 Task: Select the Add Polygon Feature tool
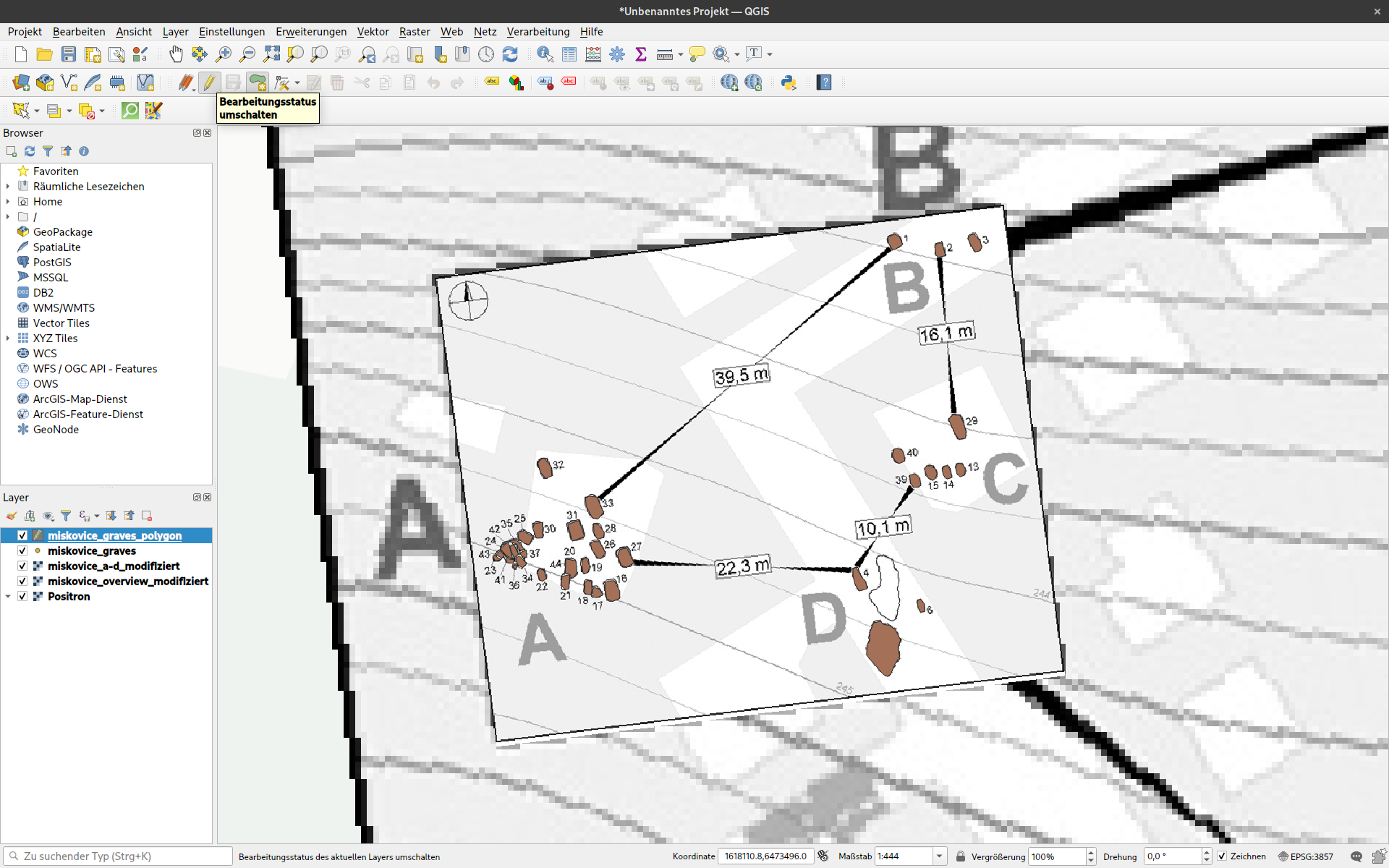(257, 82)
